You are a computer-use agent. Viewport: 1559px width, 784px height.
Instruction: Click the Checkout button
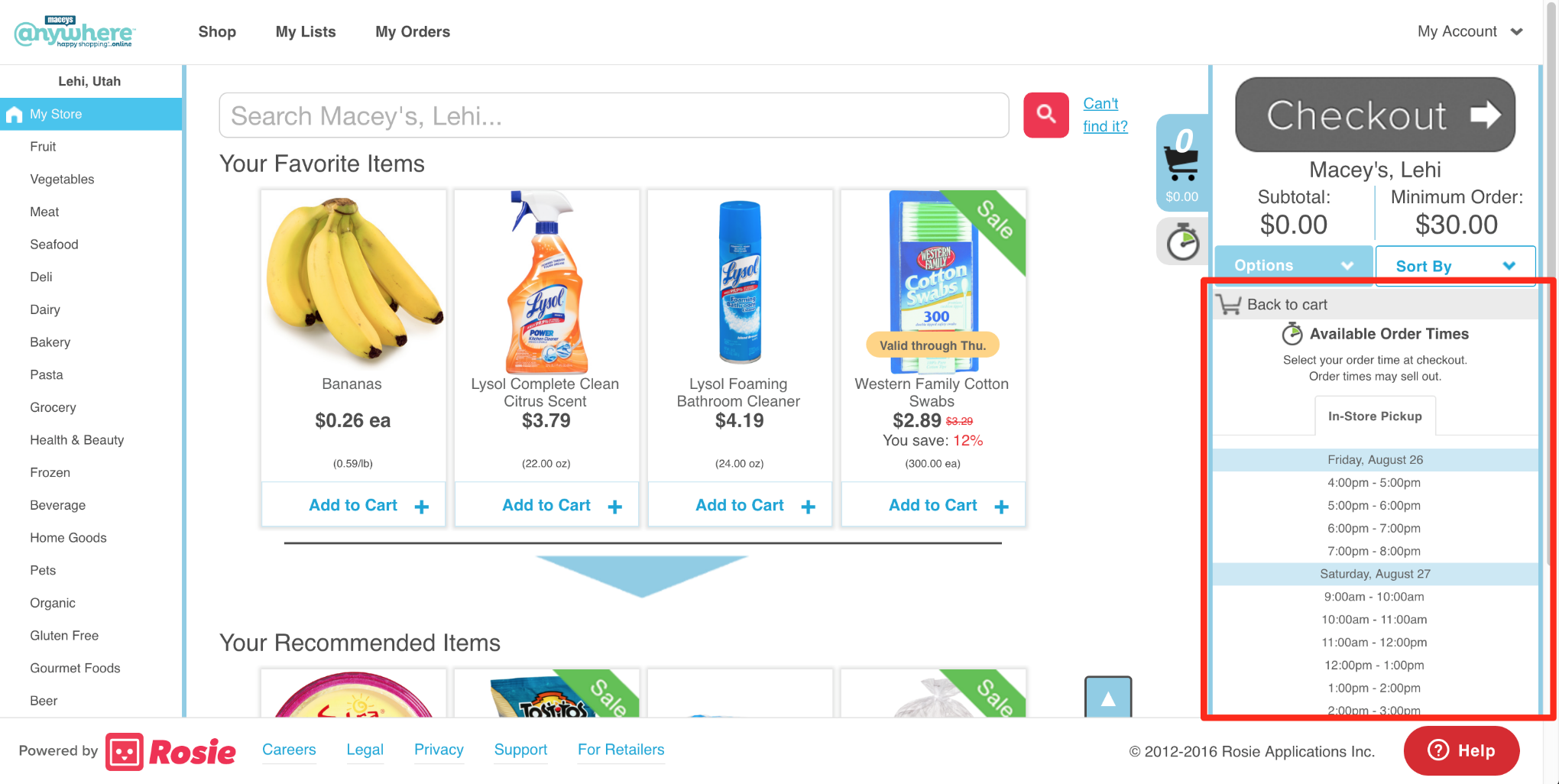[1375, 115]
